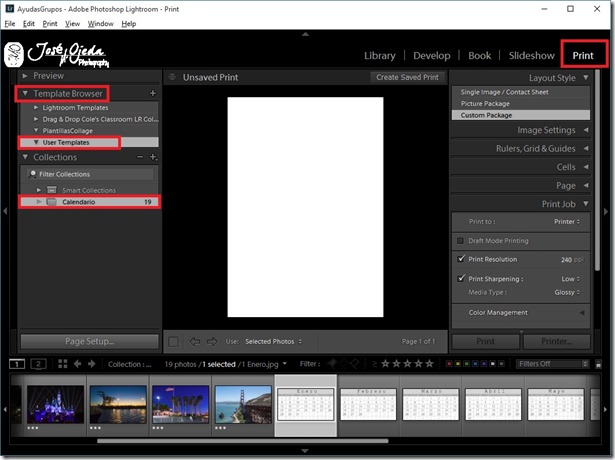Viewport: 615px width, 460px height.
Task: Collapse the PlantillasCollage folder
Action: 36,130
